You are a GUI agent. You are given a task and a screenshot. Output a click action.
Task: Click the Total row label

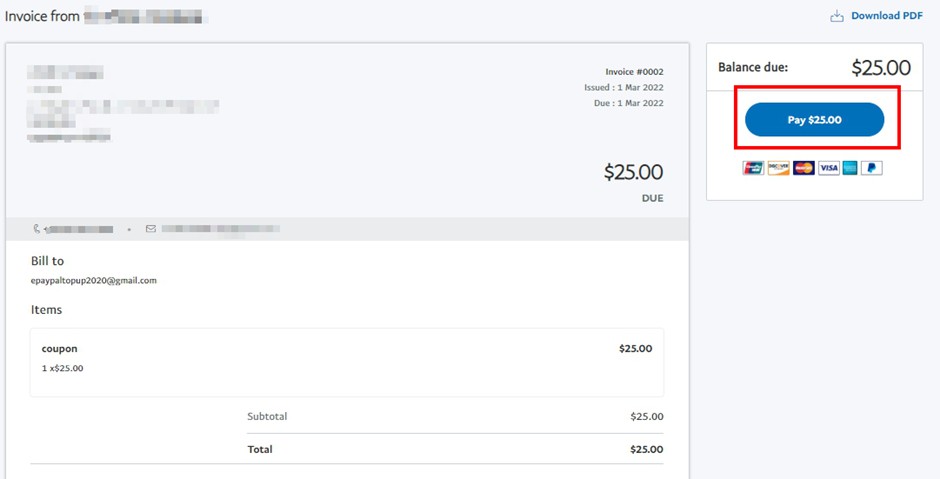pos(260,449)
